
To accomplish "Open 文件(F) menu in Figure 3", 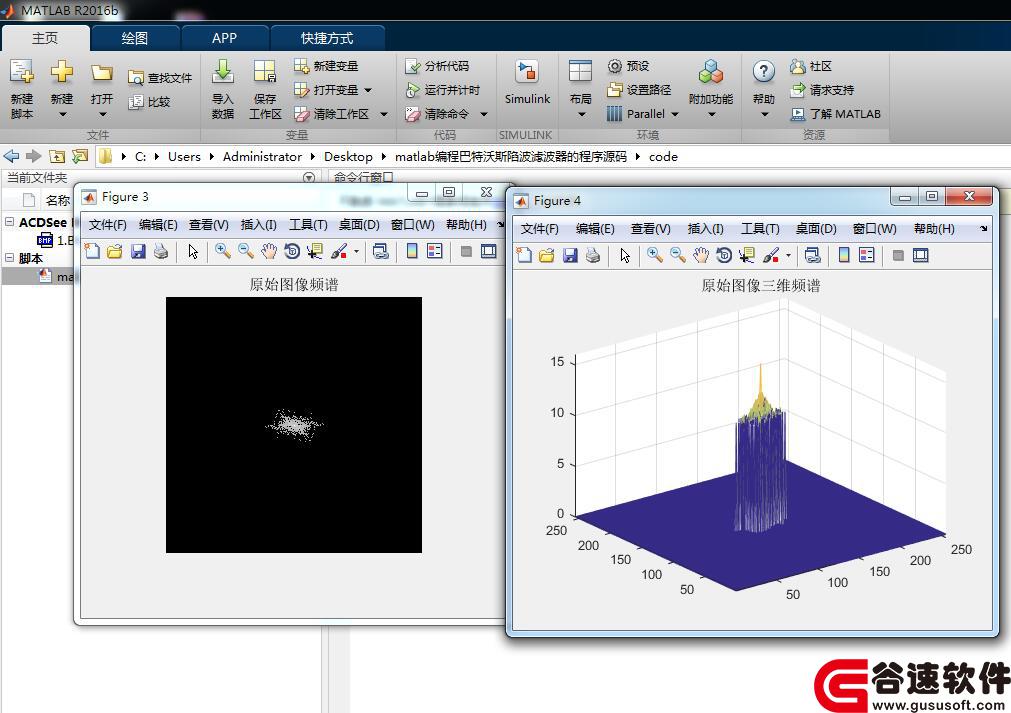I will tap(108, 224).
